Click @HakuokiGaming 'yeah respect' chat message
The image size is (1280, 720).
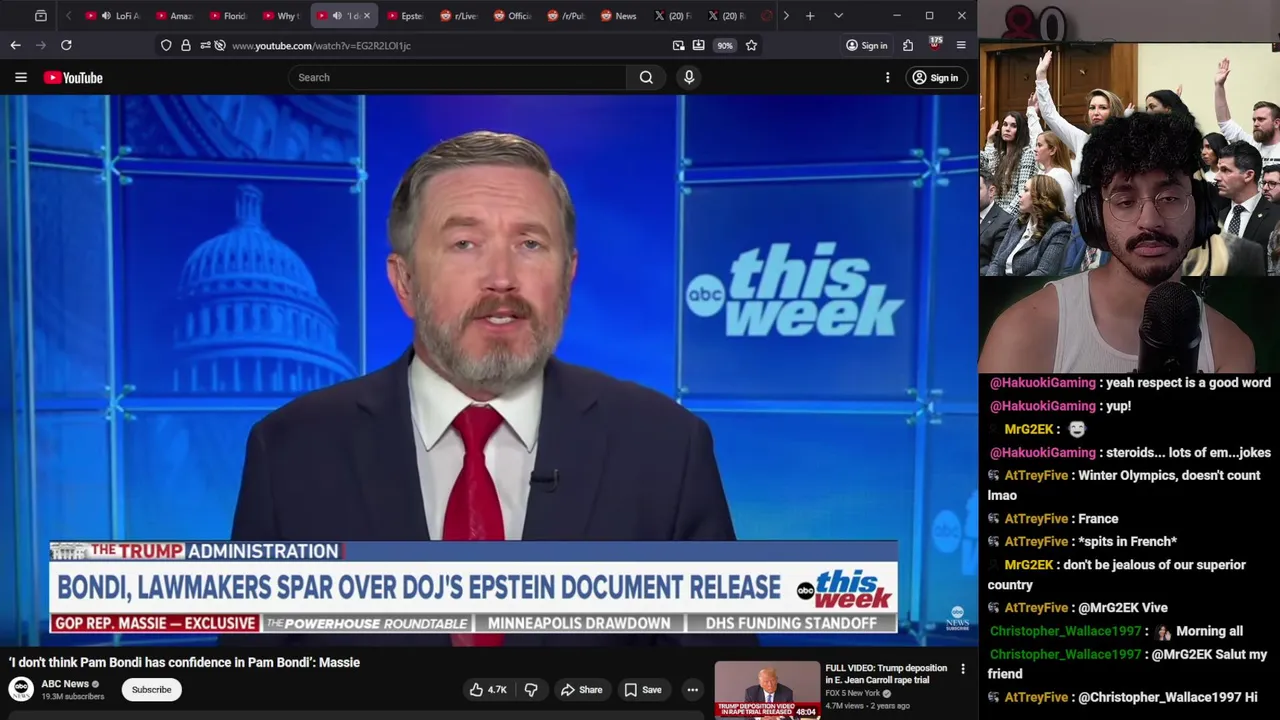pyautogui.click(x=1130, y=383)
